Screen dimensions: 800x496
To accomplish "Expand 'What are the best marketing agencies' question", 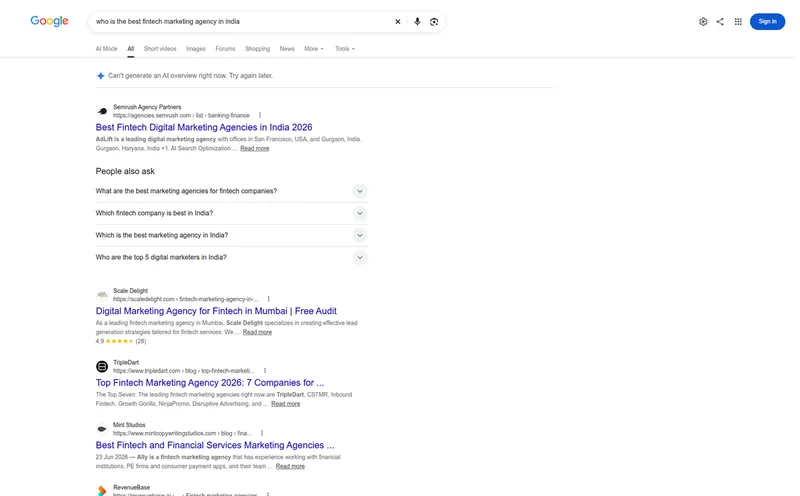I will 231,191.
